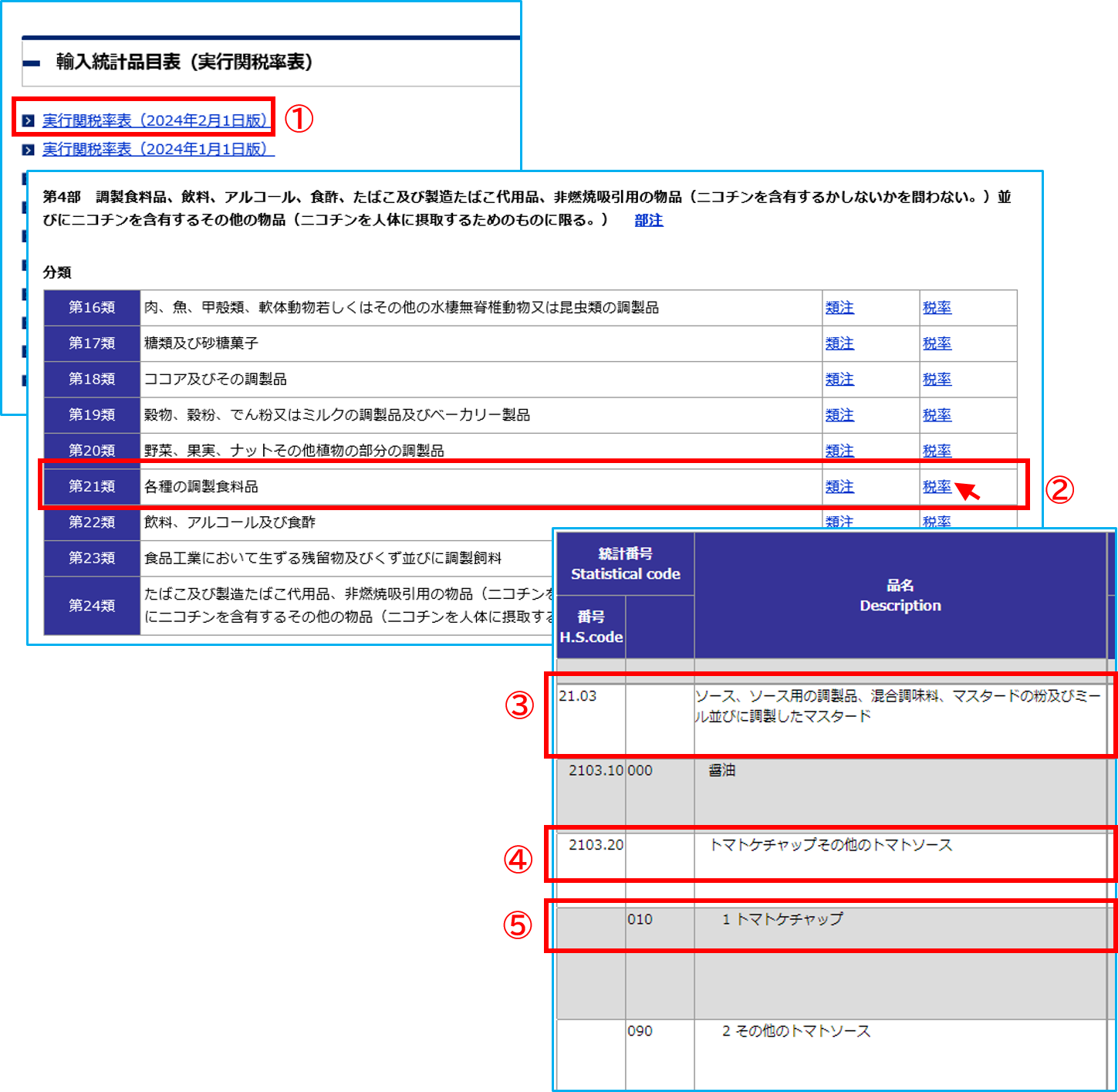Open 類注 for 第23類 residues row
The height and width of the screenshot is (1092, 1118).
(x=839, y=557)
